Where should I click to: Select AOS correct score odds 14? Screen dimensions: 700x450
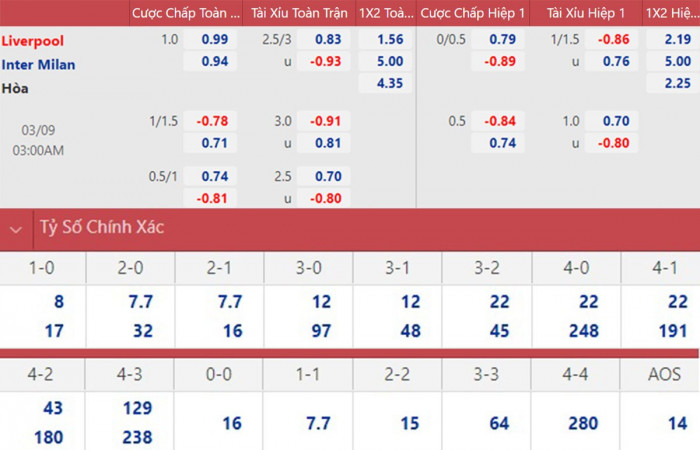tap(676, 423)
